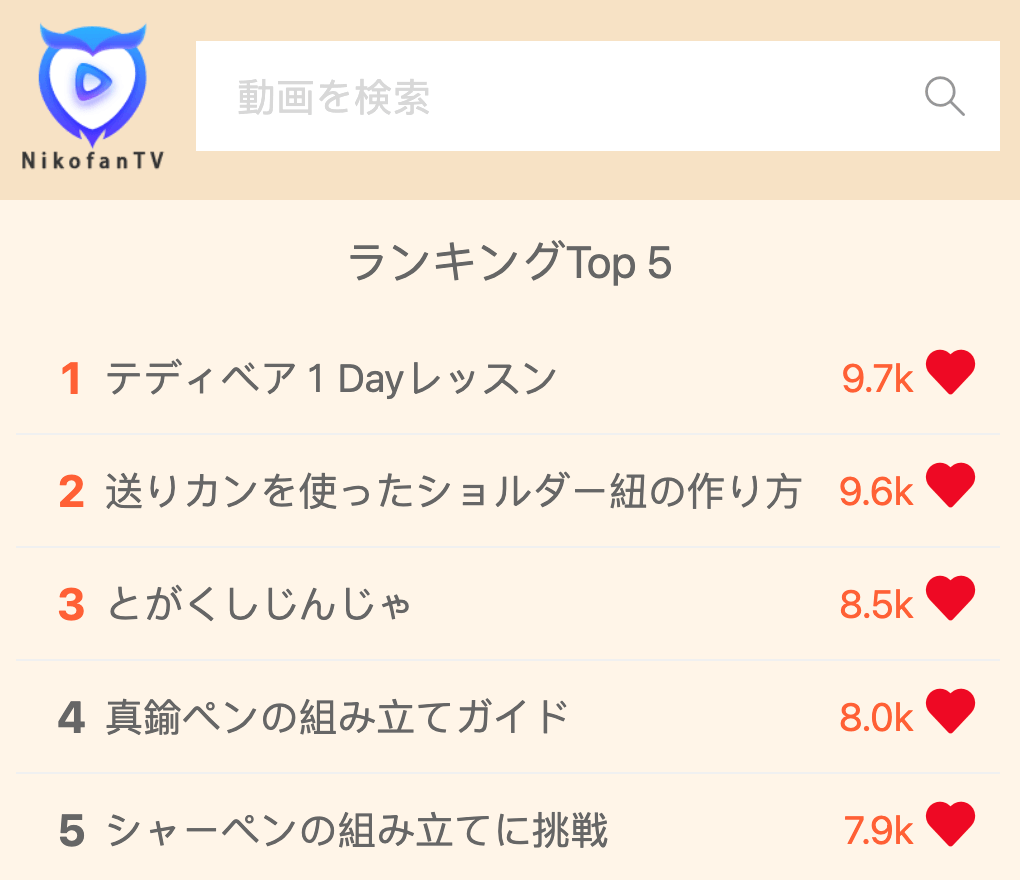Focus the 動画を検索 search field

pos(597,96)
